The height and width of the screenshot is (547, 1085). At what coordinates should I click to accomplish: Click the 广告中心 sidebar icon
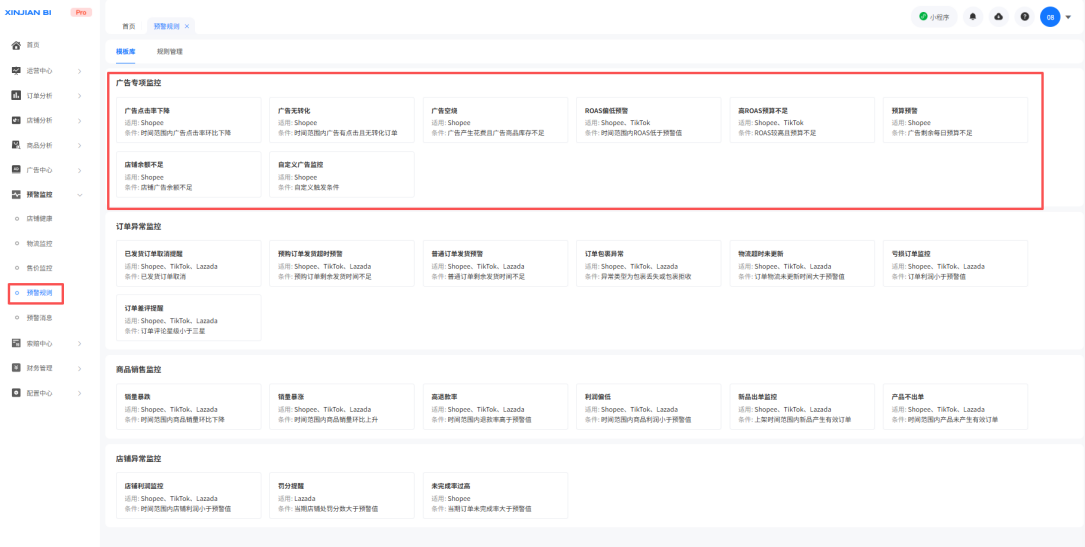tap(16, 170)
